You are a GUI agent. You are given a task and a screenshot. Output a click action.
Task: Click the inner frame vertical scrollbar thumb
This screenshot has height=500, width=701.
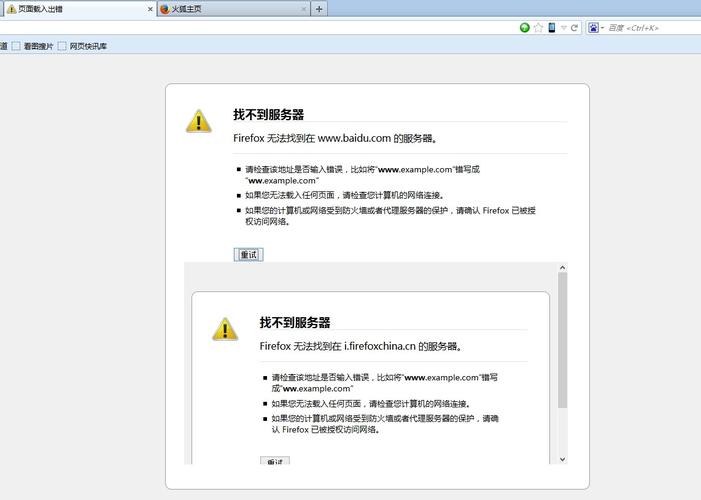point(562,340)
